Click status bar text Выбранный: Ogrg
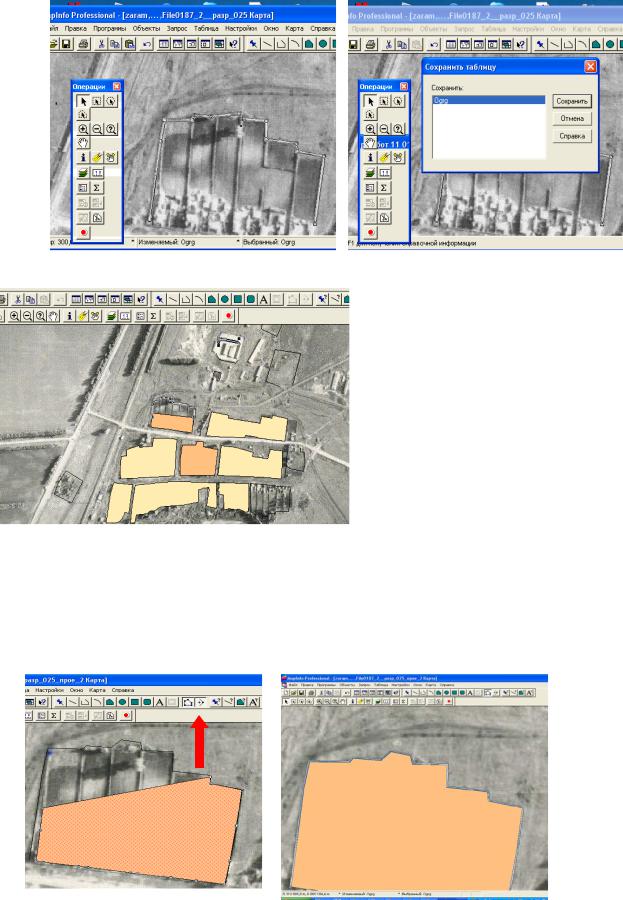Image resolution: width=623 pixels, height=900 pixels. tap(269, 242)
